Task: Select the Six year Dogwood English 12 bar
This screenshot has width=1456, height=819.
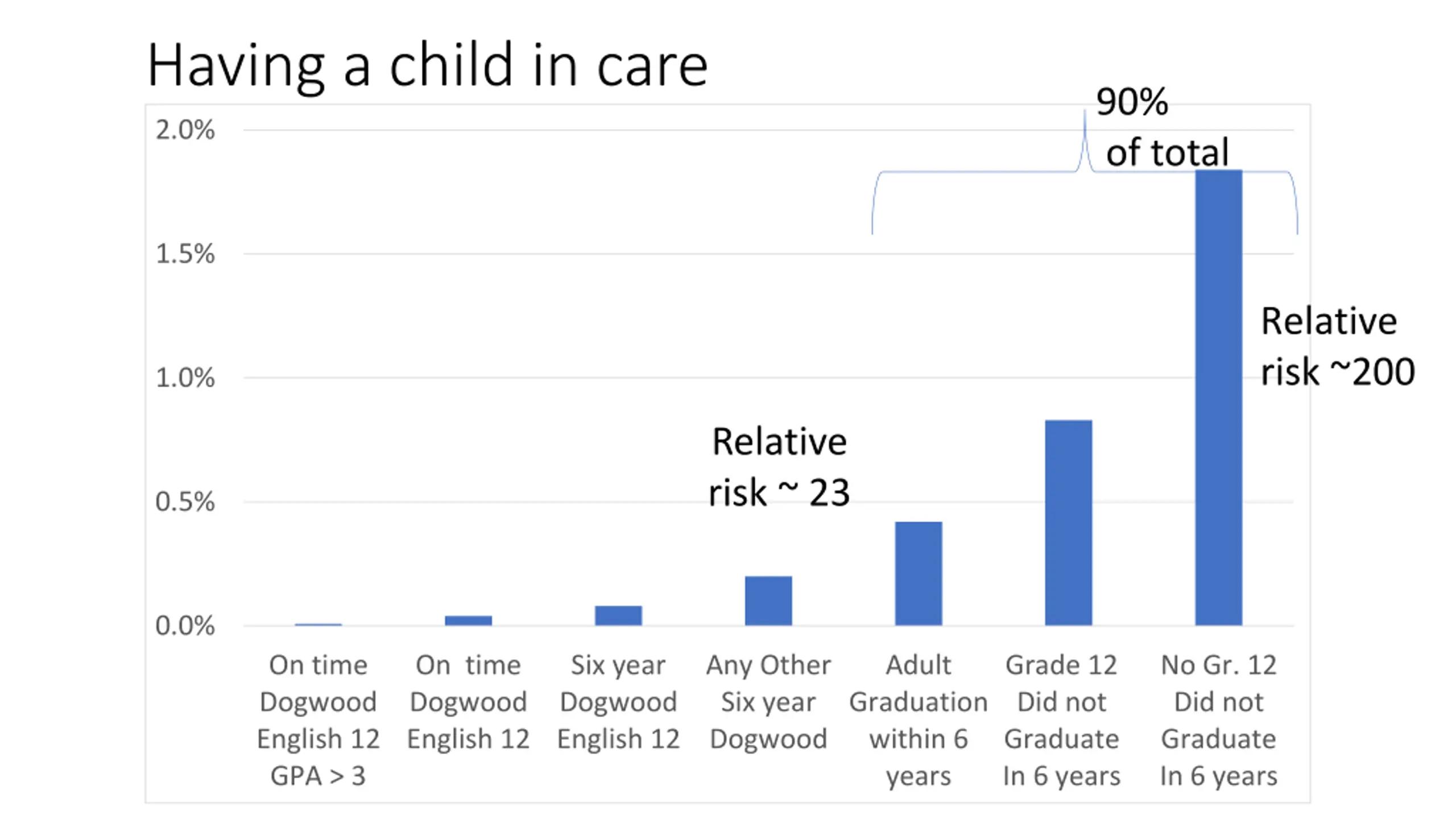Action: tap(618, 615)
